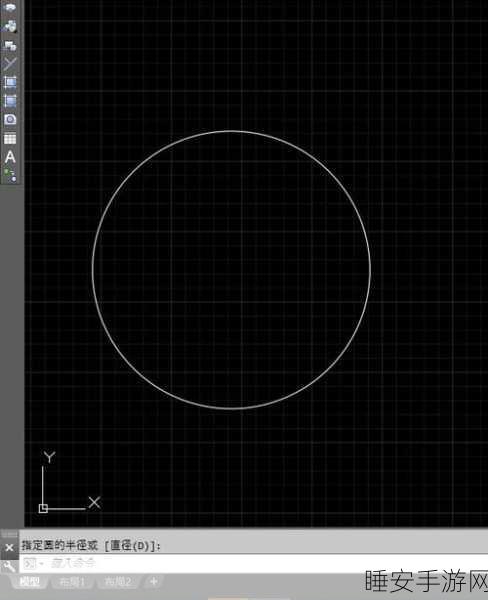Click the UCS origin square icon

tap(43, 508)
